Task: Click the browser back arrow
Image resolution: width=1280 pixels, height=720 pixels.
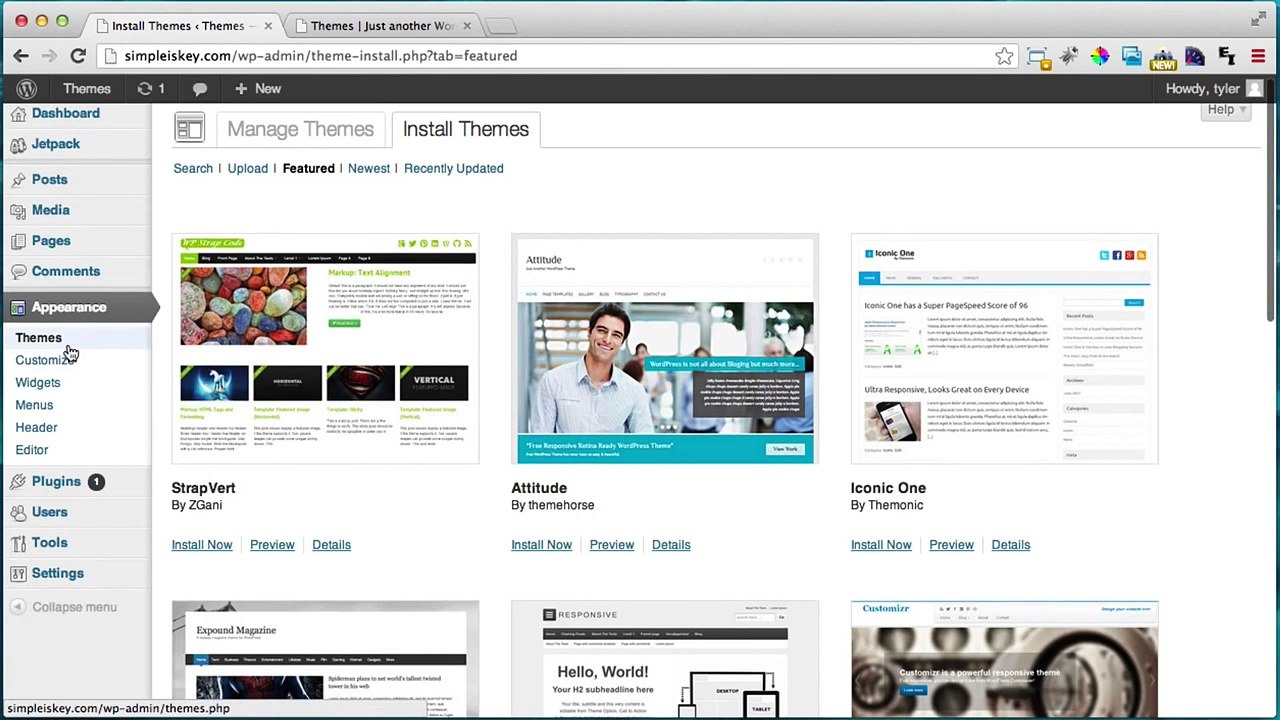Action: [x=21, y=56]
